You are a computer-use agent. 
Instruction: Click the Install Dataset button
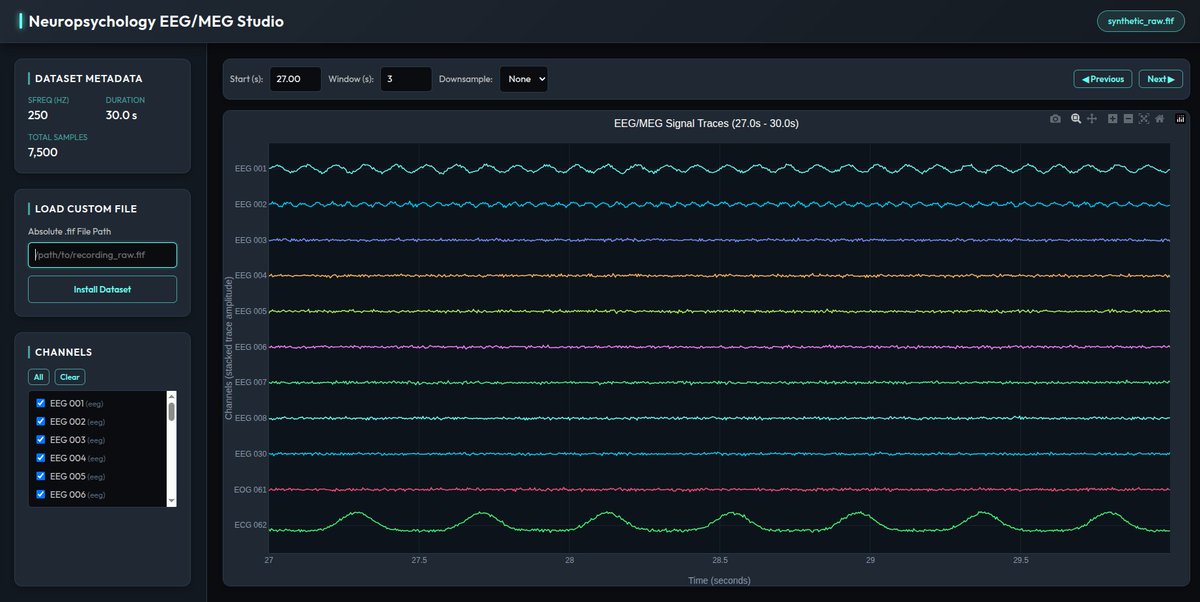coord(102,290)
